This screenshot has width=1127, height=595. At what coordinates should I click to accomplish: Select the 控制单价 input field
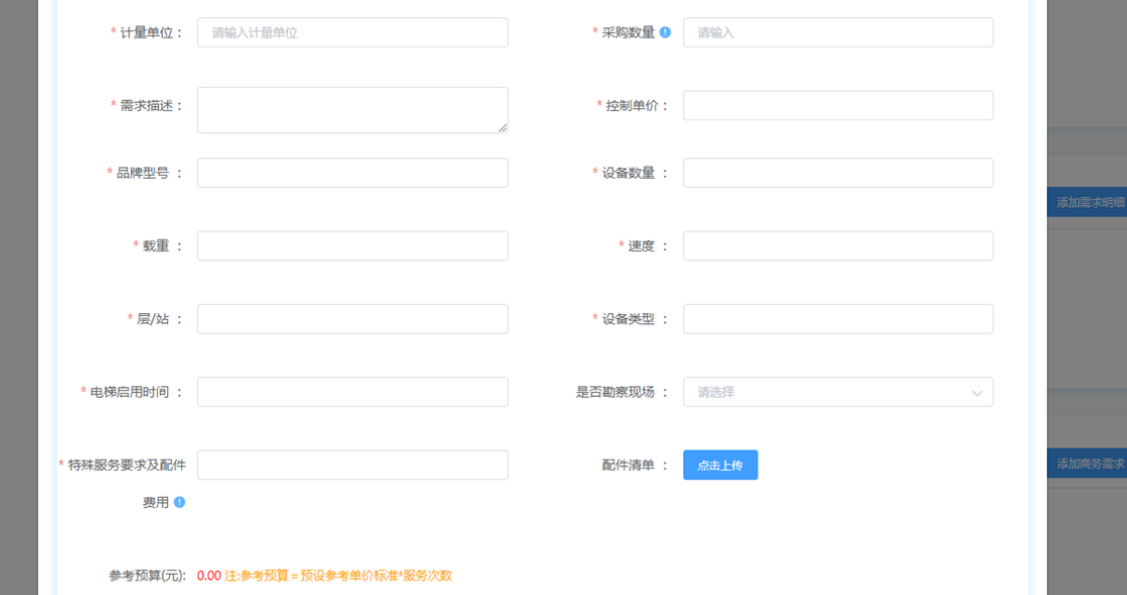pyautogui.click(x=838, y=105)
